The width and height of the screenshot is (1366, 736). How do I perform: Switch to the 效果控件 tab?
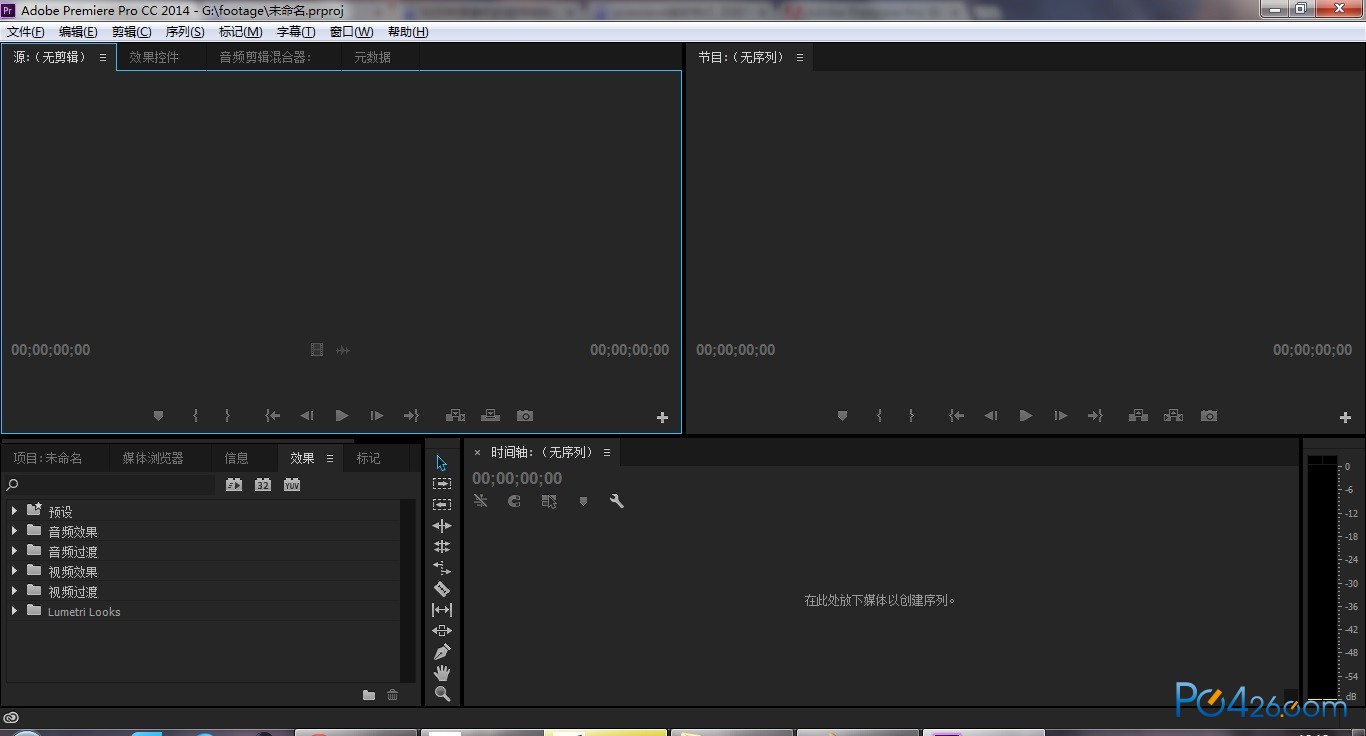point(154,57)
